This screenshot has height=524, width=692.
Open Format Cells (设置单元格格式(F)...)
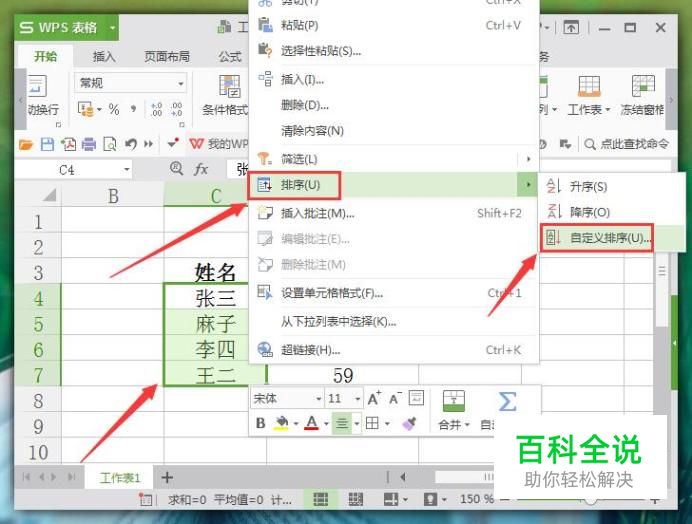[x=394, y=293]
